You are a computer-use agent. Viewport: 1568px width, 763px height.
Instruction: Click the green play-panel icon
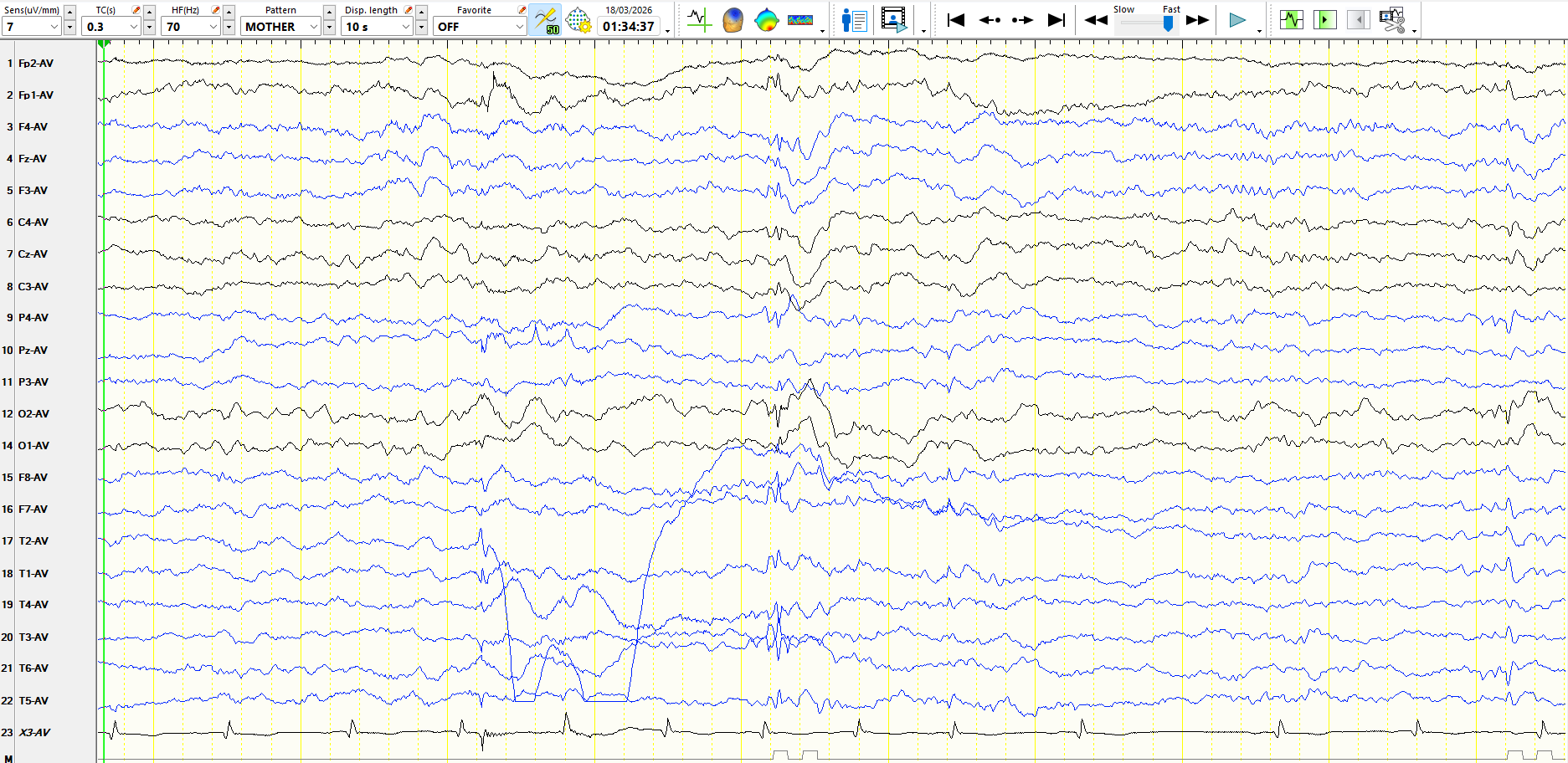1325,19
